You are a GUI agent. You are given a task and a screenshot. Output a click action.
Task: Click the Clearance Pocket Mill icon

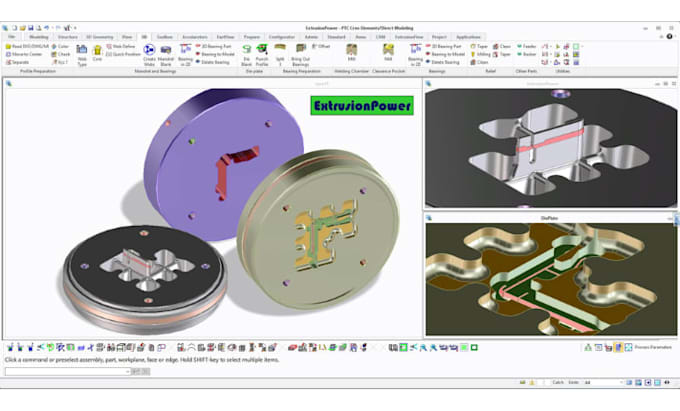[388, 52]
